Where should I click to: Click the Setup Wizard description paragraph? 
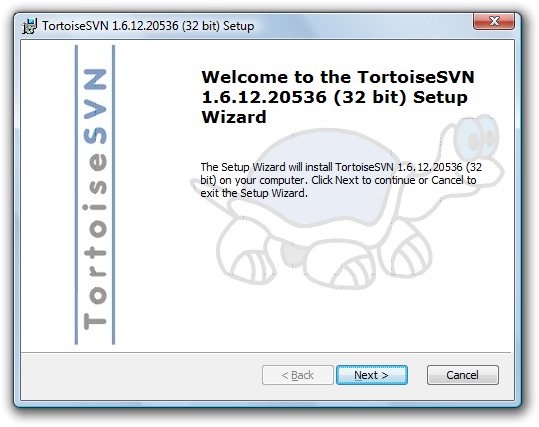tap(341, 180)
